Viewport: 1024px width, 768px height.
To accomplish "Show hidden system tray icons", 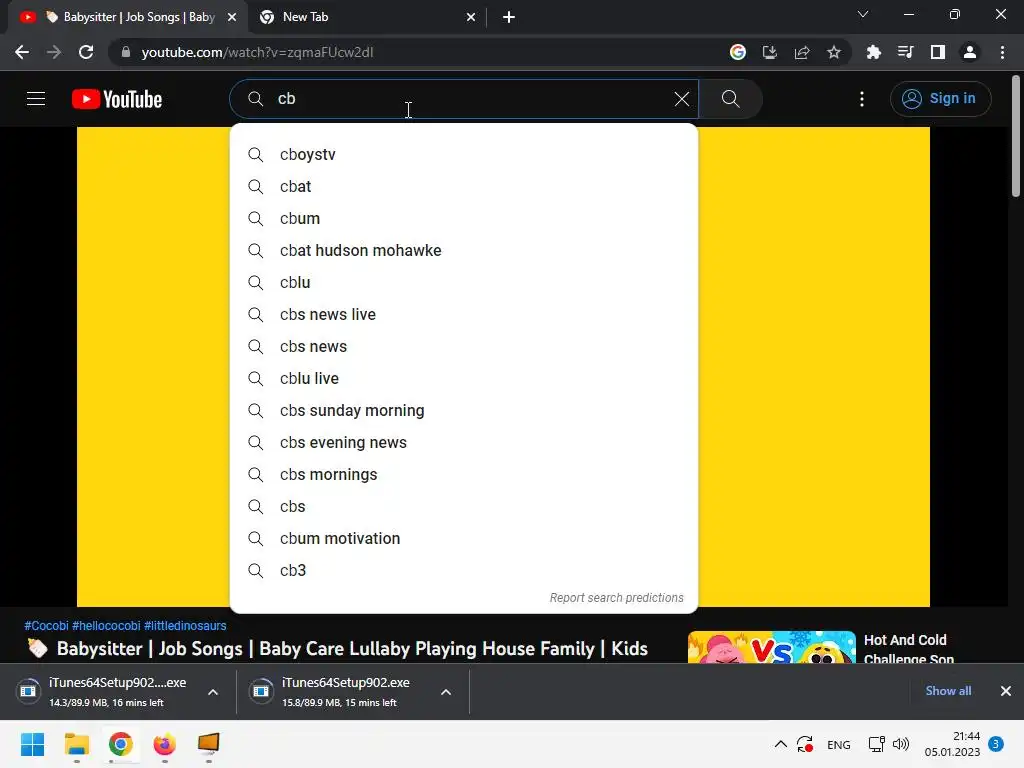I will pos(780,744).
